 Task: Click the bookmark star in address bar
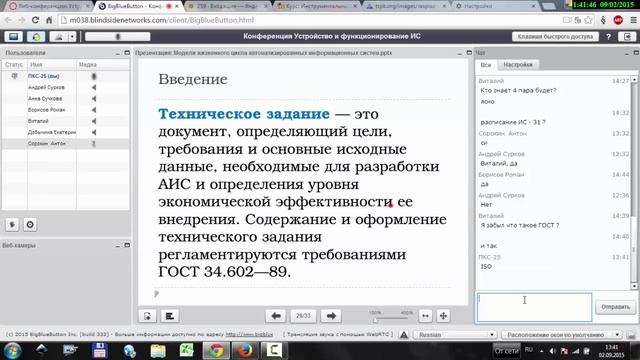tap(588, 20)
